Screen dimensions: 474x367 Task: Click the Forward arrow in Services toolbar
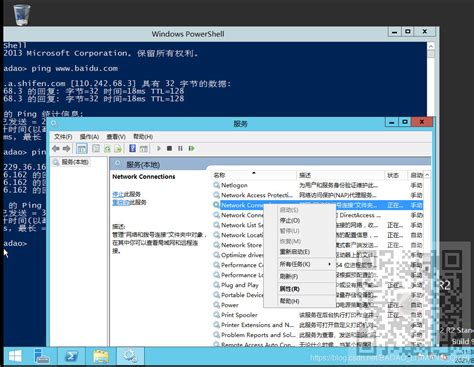67,148
